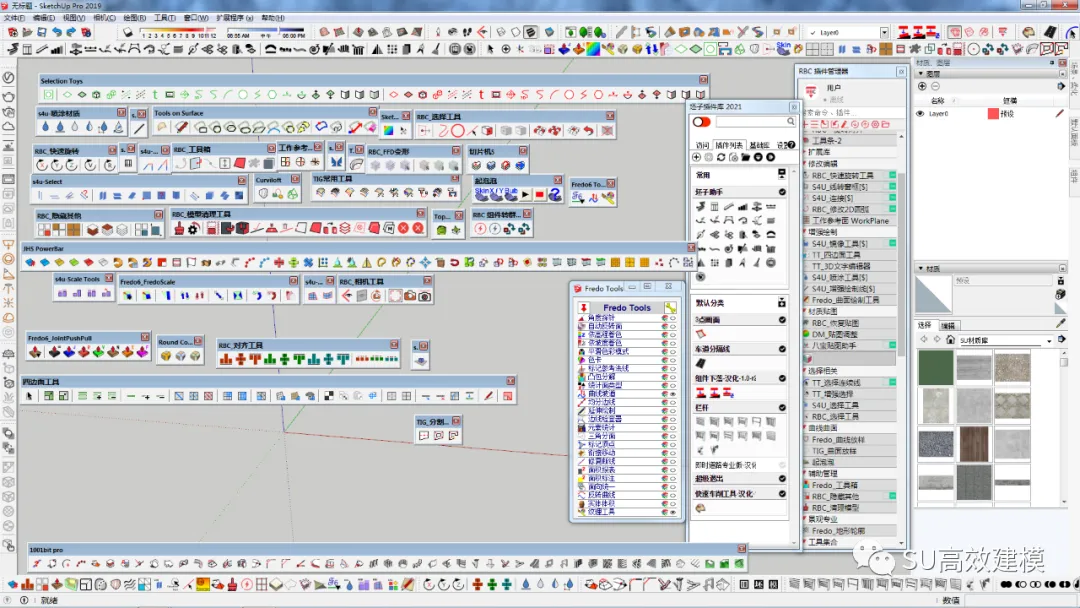Toggle green switch for RBC_快速旋转工具
Image resolution: width=1080 pixels, height=608 pixels.
[x=893, y=176]
